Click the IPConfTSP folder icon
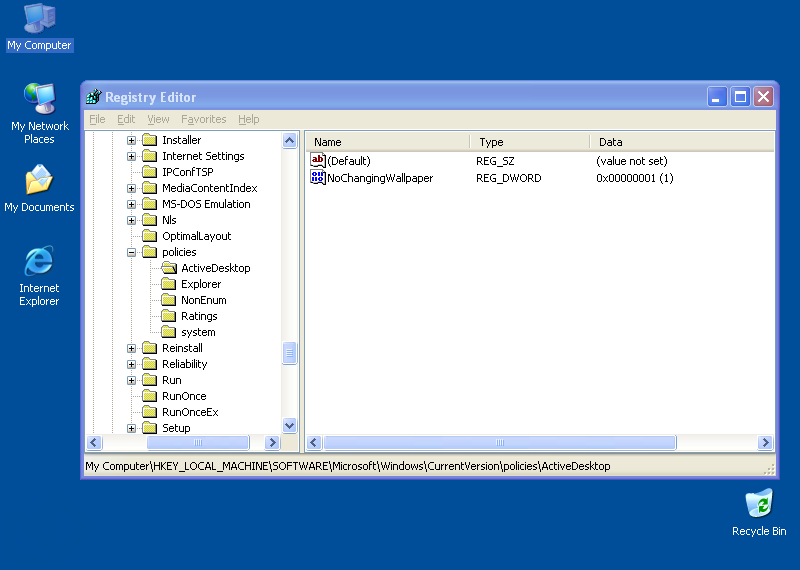Image resolution: width=800 pixels, height=570 pixels. [149, 172]
